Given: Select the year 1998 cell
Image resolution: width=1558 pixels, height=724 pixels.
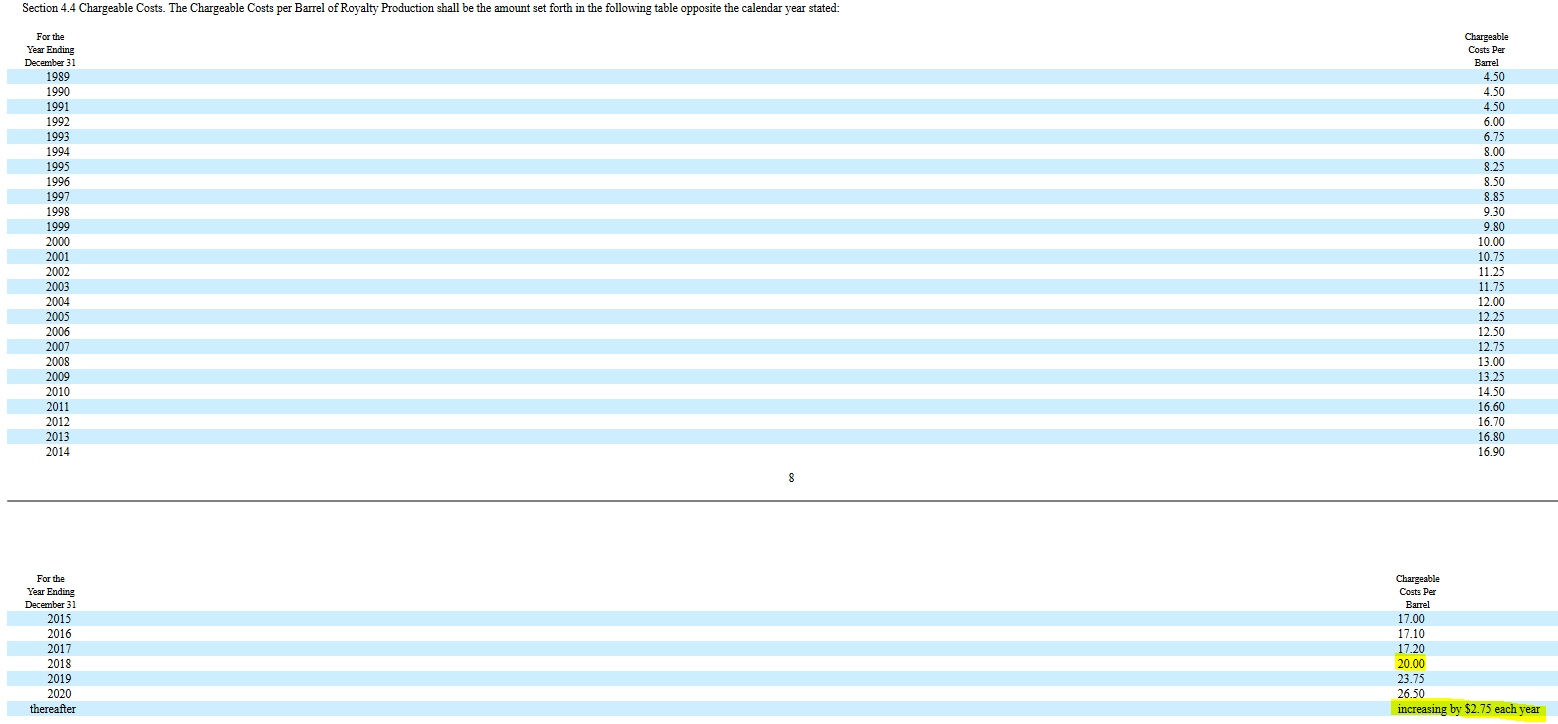Looking at the screenshot, I should click(x=58, y=211).
